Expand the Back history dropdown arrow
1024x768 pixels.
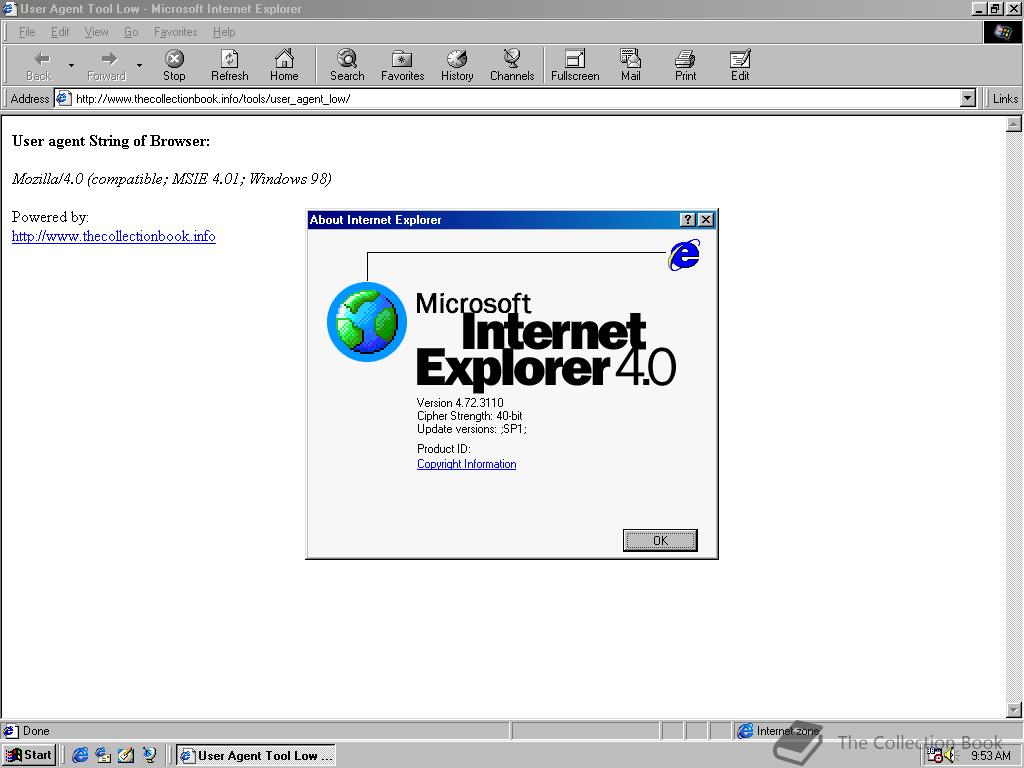point(71,65)
